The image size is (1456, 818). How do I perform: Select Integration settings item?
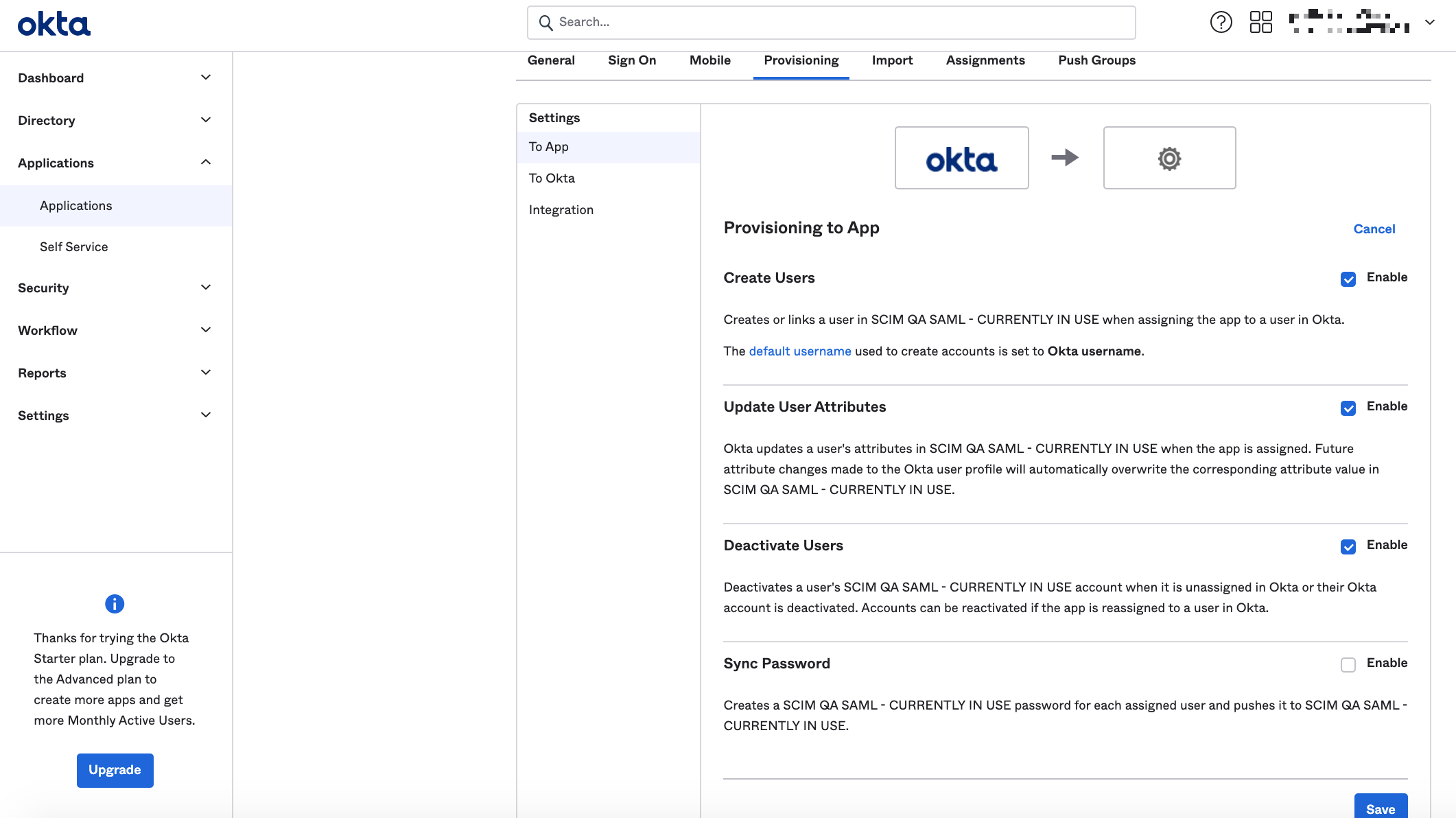point(608,210)
